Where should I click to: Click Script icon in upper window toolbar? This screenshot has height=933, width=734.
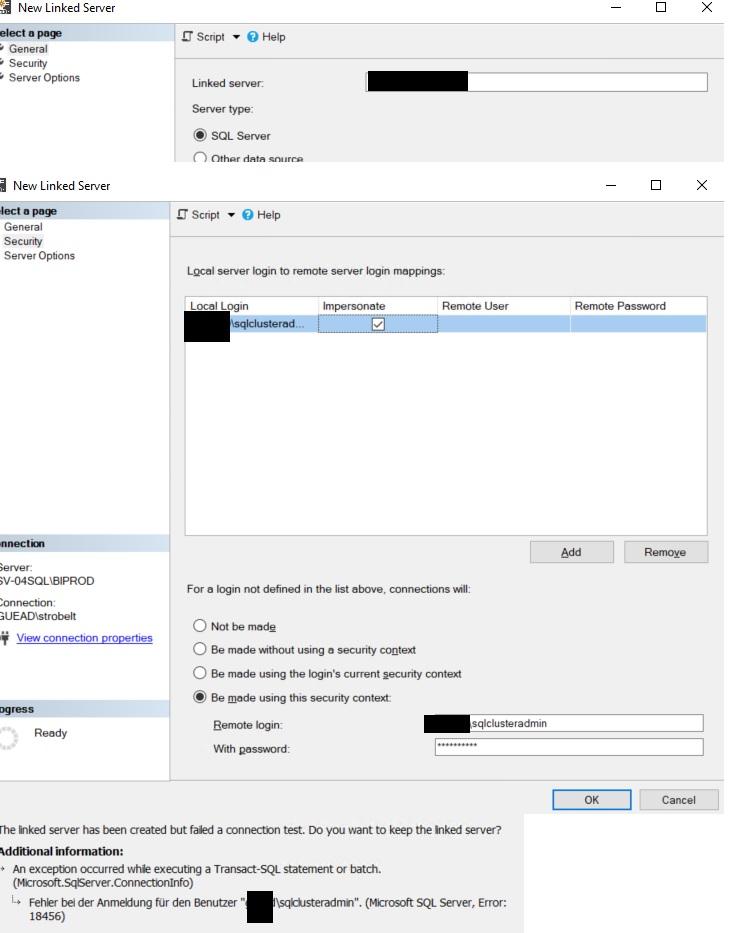coord(187,37)
